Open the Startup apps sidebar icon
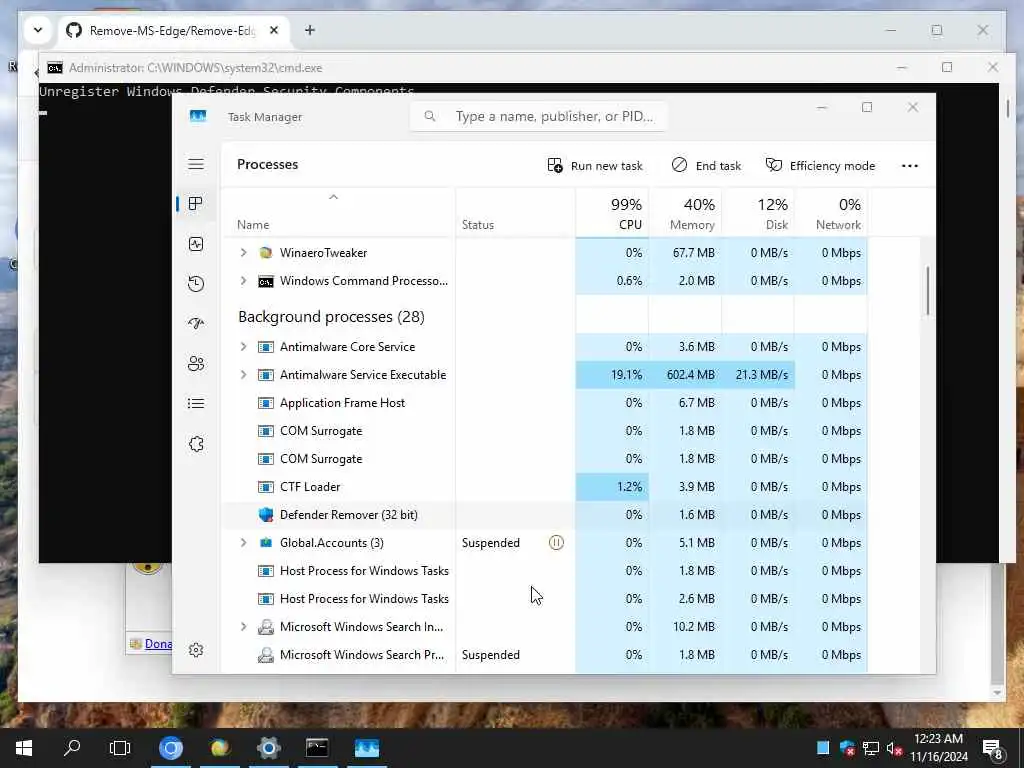 (x=196, y=324)
